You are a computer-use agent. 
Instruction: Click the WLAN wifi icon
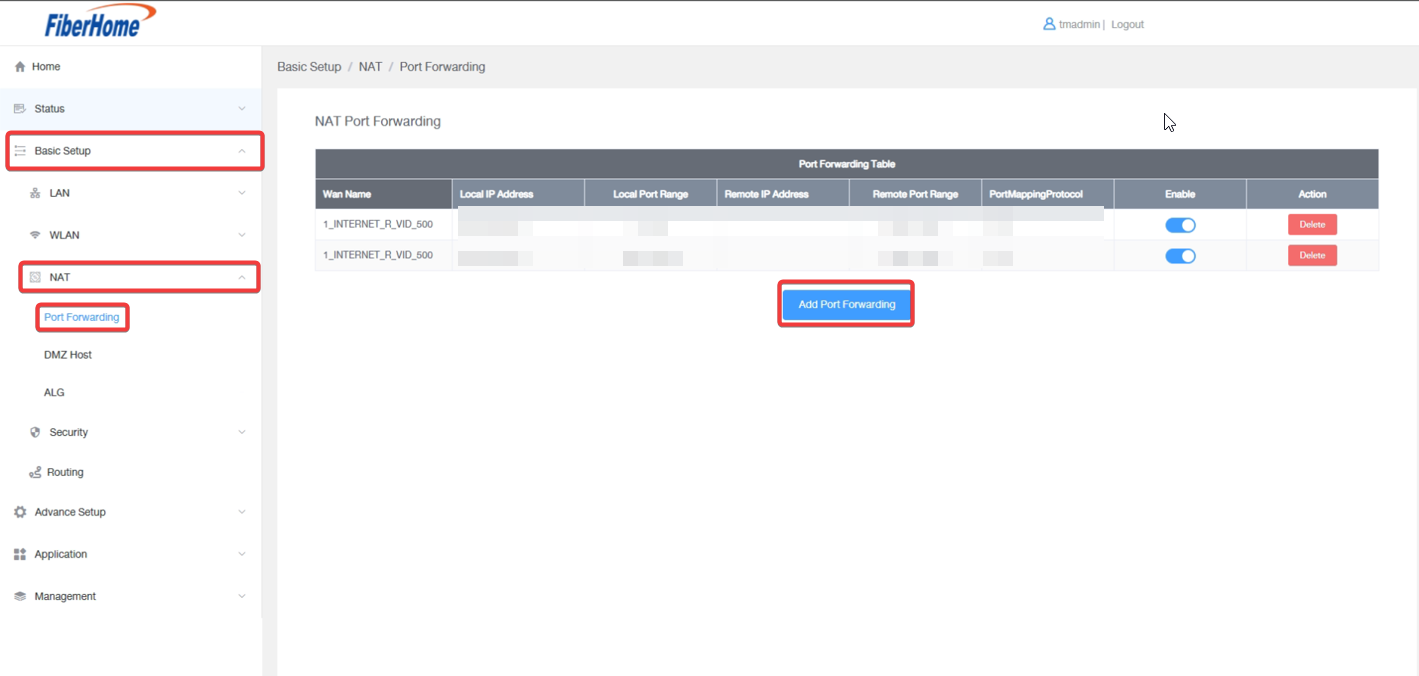coord(35,235)
